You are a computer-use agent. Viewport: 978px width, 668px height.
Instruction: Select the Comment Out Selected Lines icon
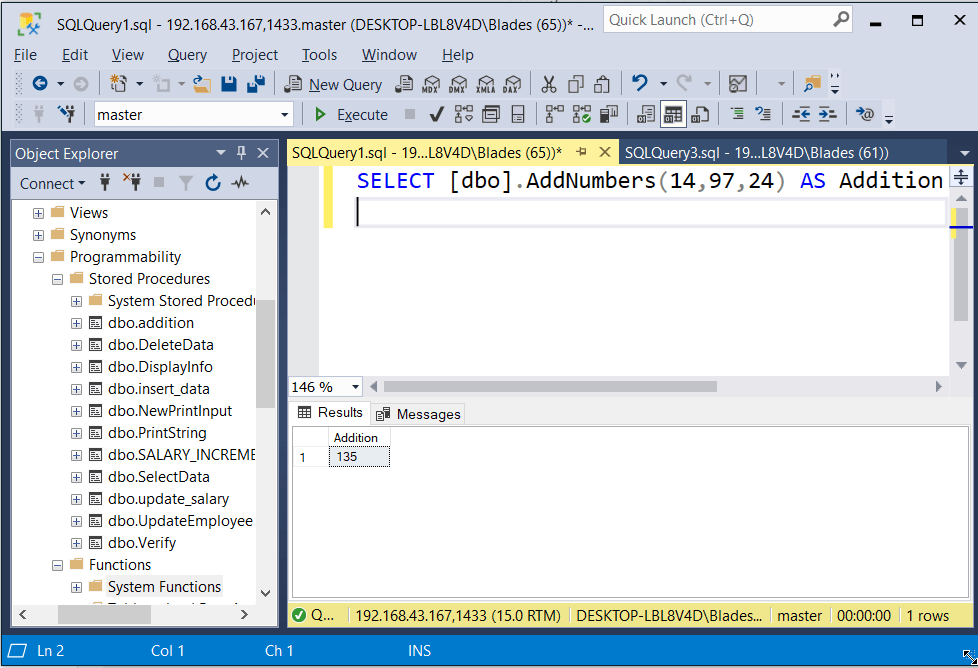click(737, 114)
